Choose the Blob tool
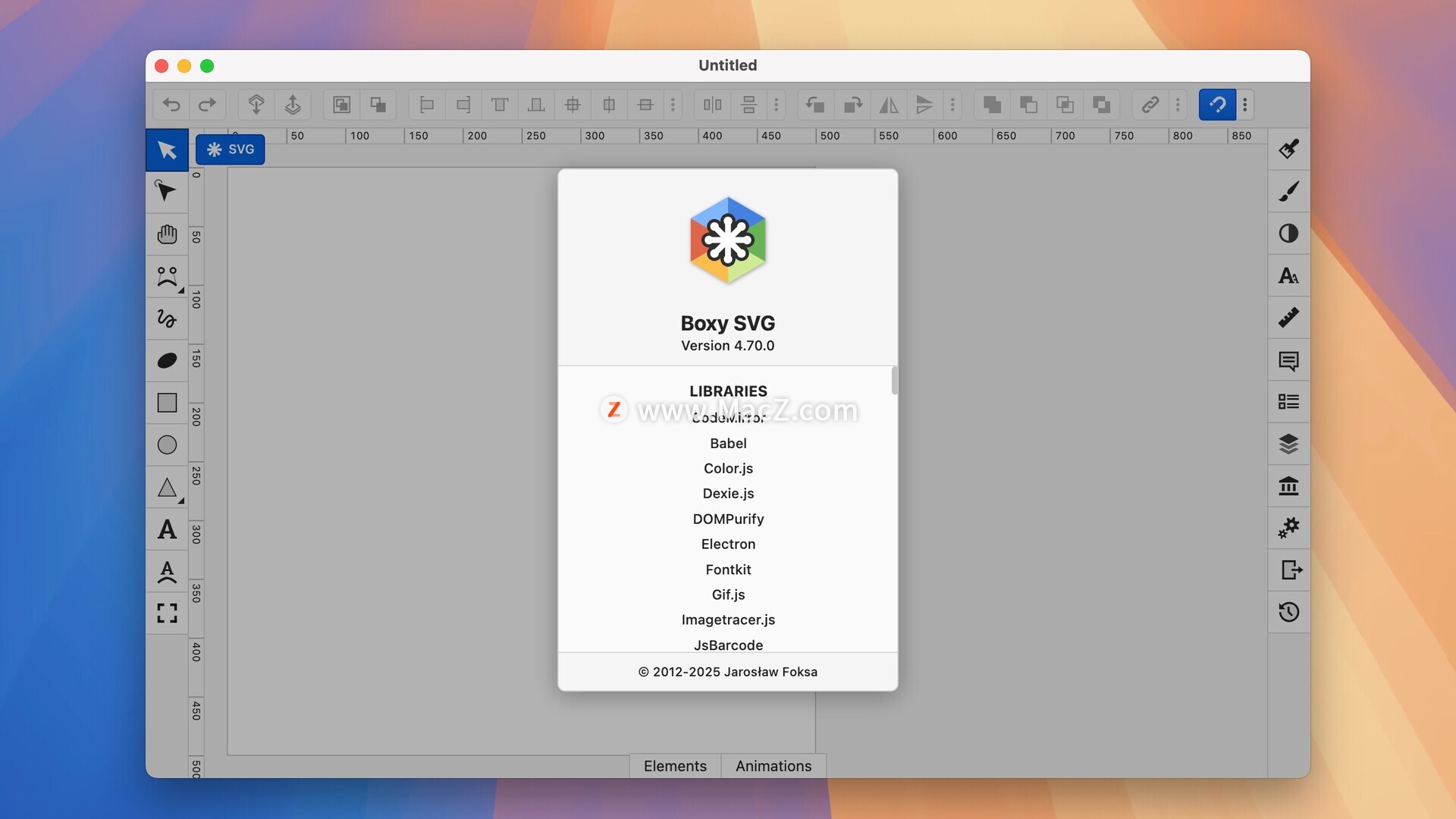The width and height of the screenshot is (1456, 819). pos(167,360)
